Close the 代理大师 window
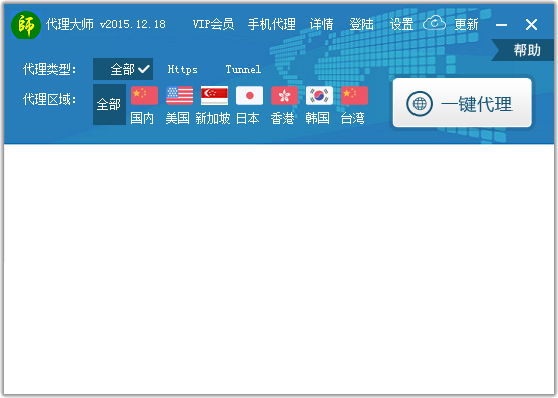558x398 pixels. [x=531, y=25]
